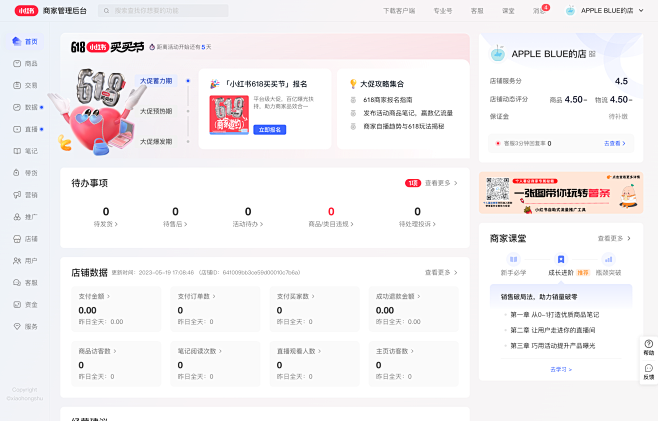Open the 数据 data section in the sidebar
658x421 pixels.
pyautogui.click(x=26, y=107)
